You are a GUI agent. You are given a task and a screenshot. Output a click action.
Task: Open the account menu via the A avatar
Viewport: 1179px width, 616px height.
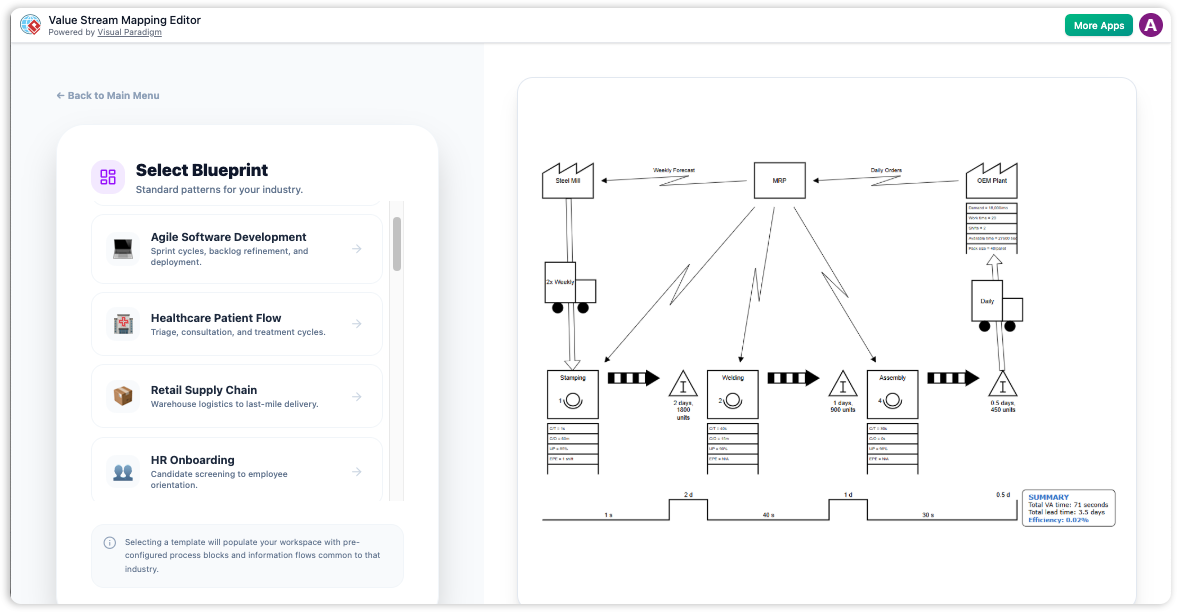coord(1151,24)
